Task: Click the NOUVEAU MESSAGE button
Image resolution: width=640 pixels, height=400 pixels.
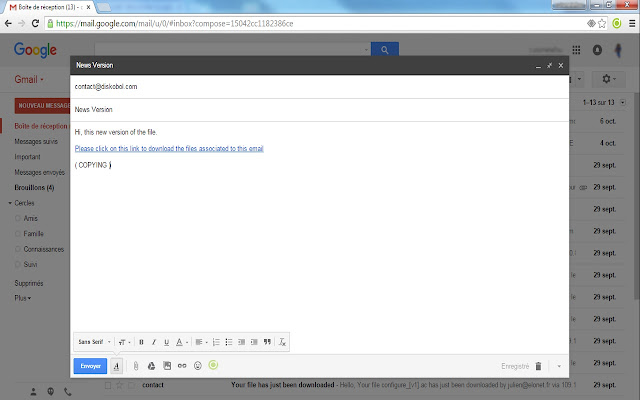Action: 42,106
